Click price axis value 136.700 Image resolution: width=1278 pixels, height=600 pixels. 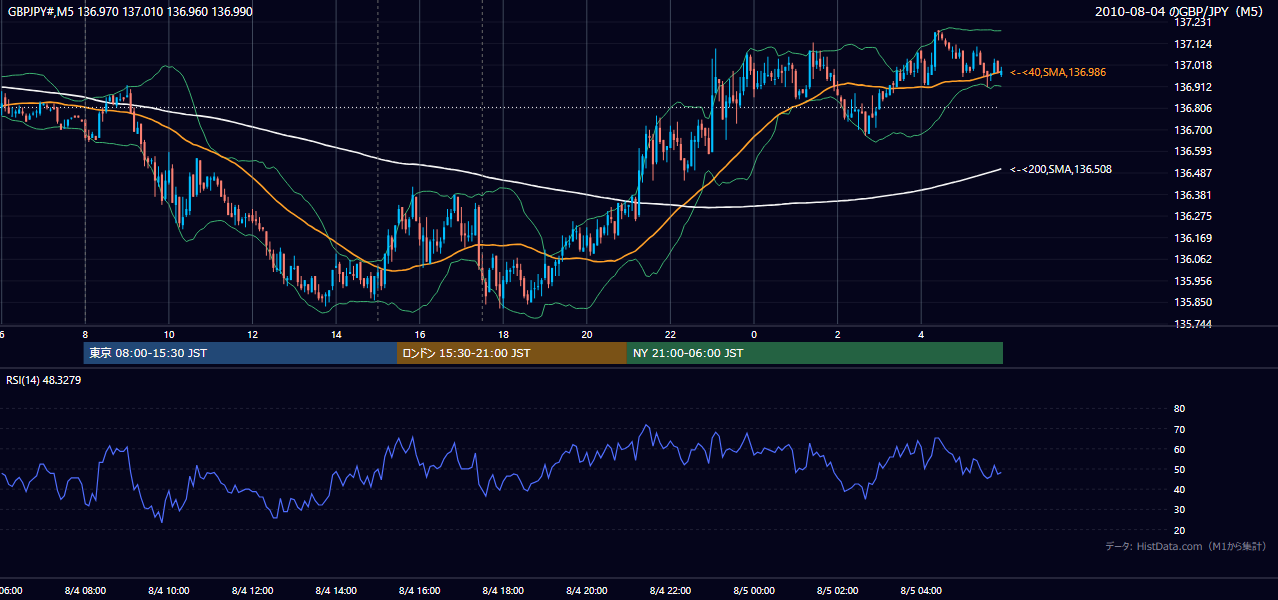pos(1192,130)
